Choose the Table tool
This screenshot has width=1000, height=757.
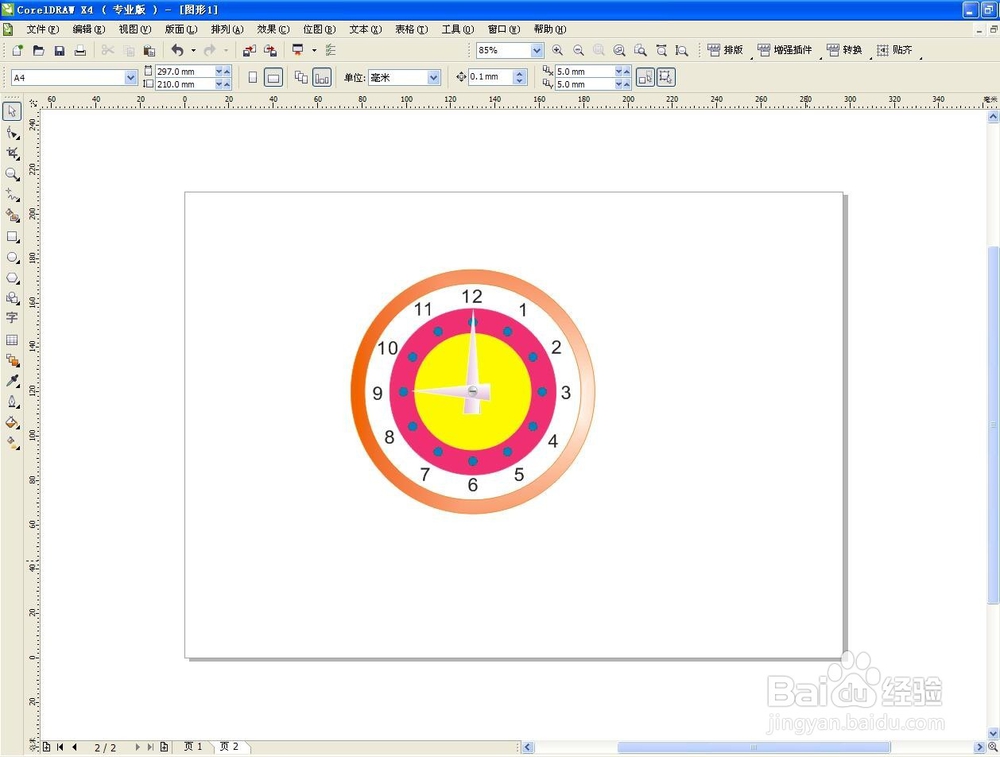pyautogui.click(x=12, y=340)
